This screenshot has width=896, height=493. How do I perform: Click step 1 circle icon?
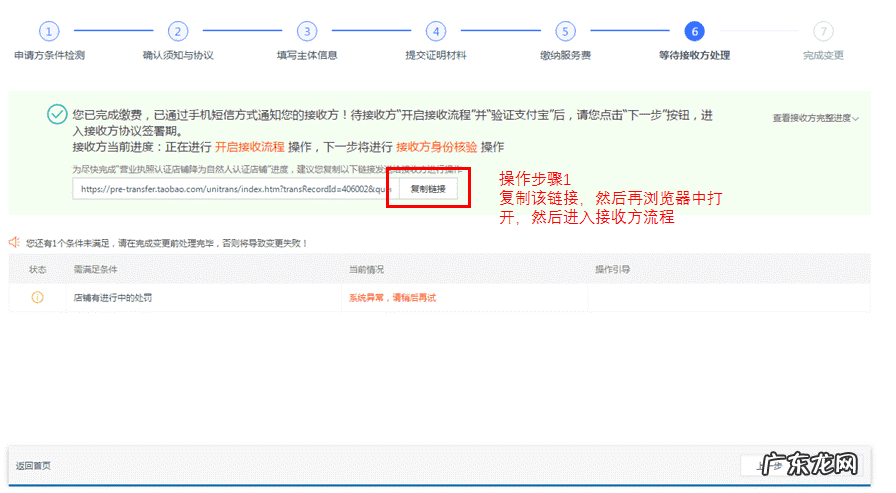tap(49, 31)
